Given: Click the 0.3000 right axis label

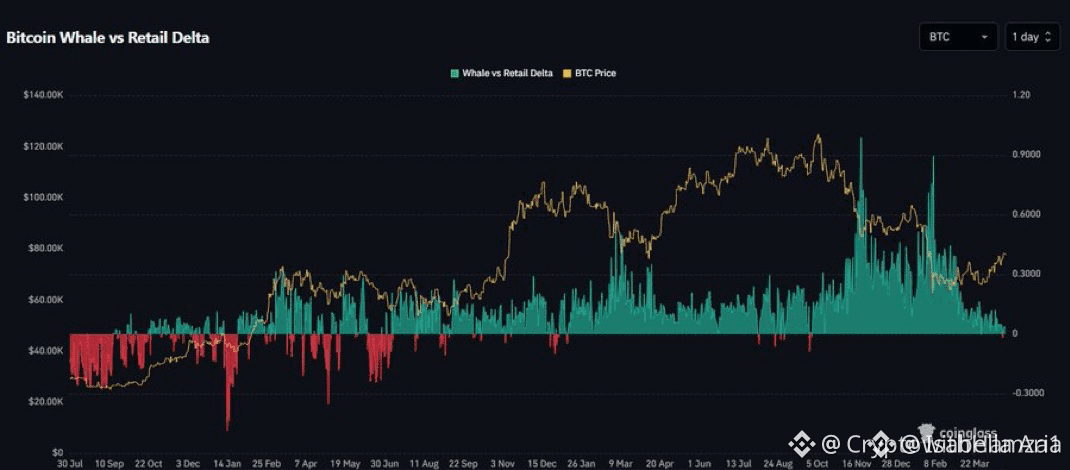Looking at the screenshot, I should click(x=1025, y=274).
